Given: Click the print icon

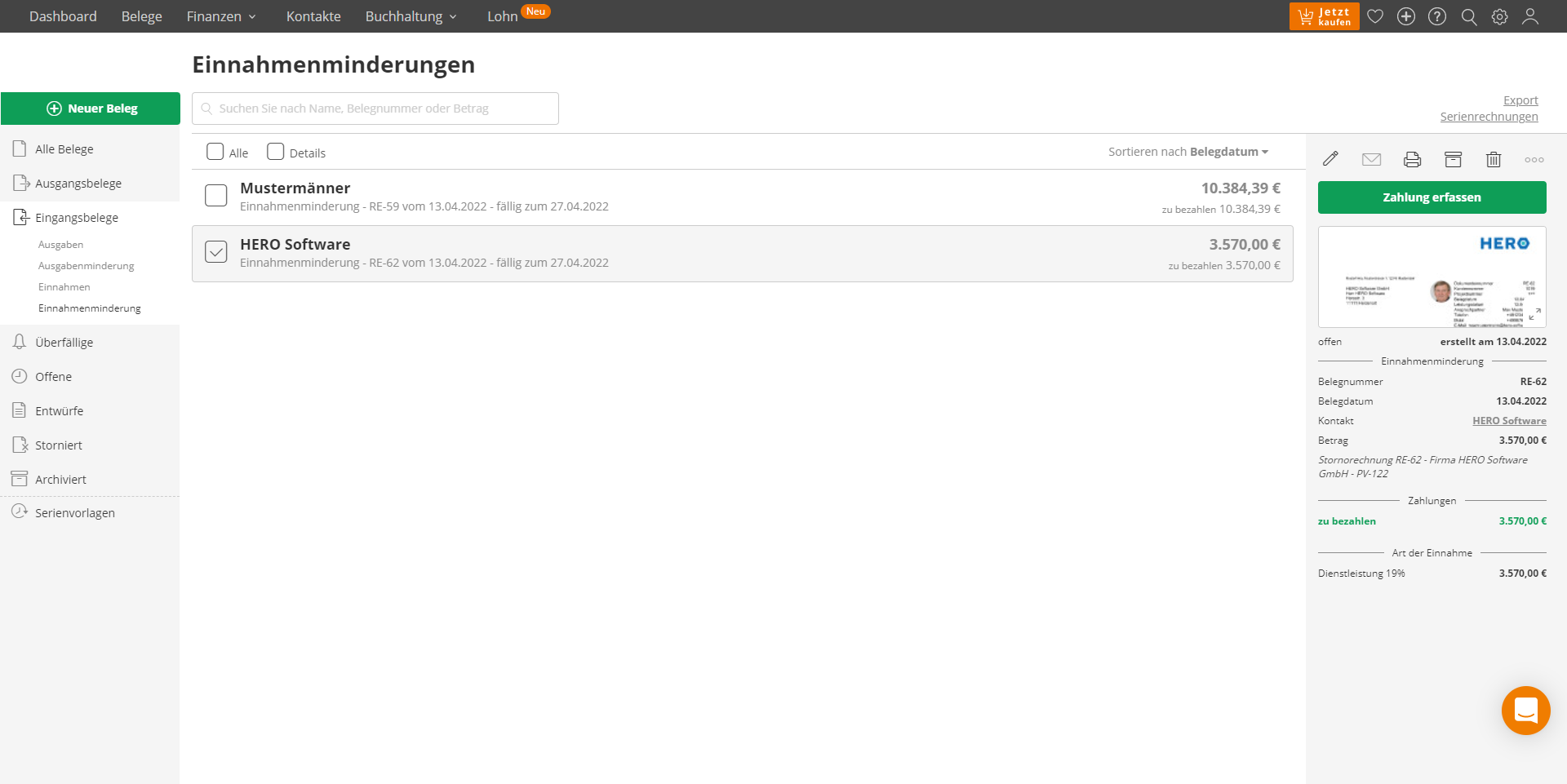Looking at the screenshot, I should tap(1412, 159).
